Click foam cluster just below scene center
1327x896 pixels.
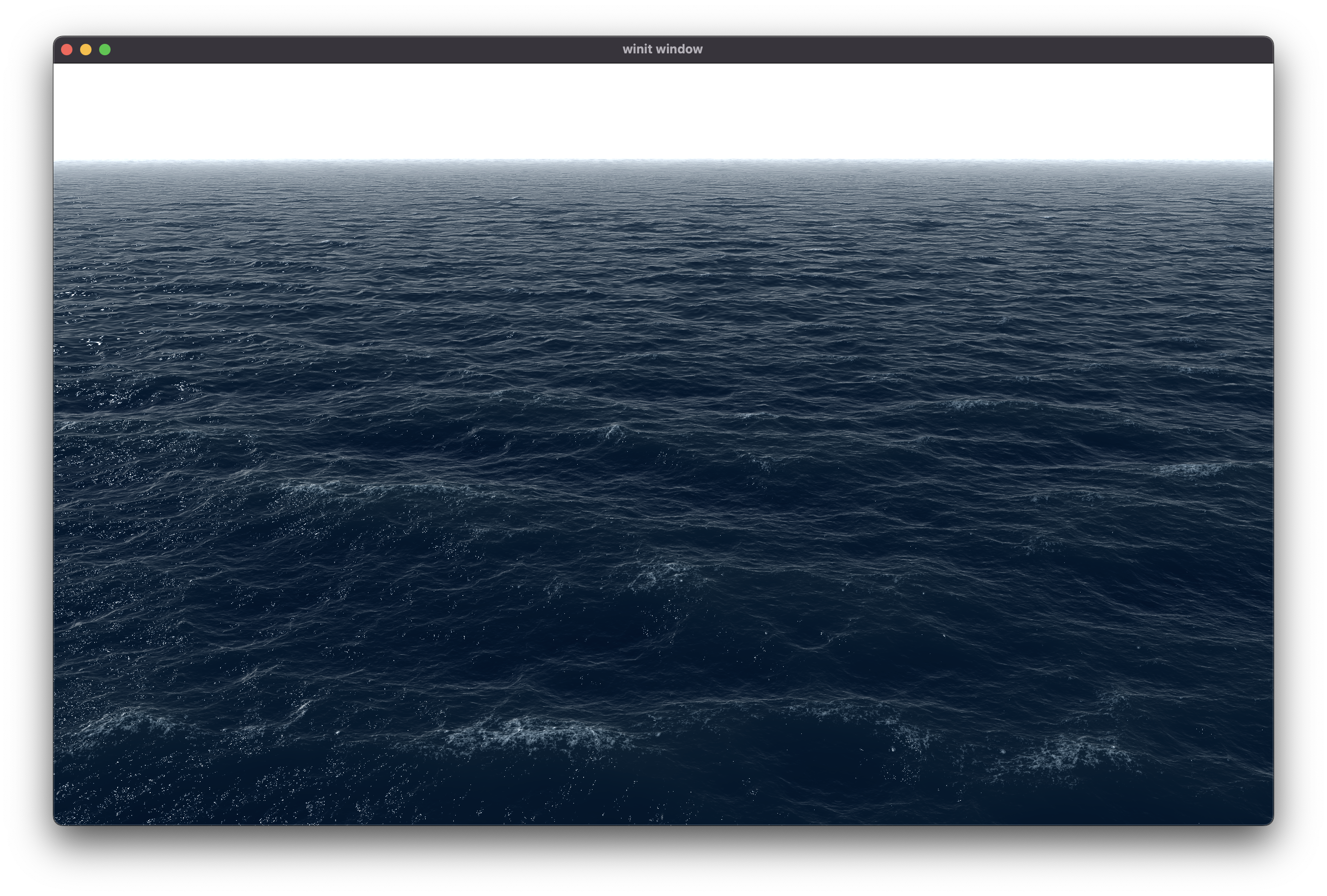663,573
